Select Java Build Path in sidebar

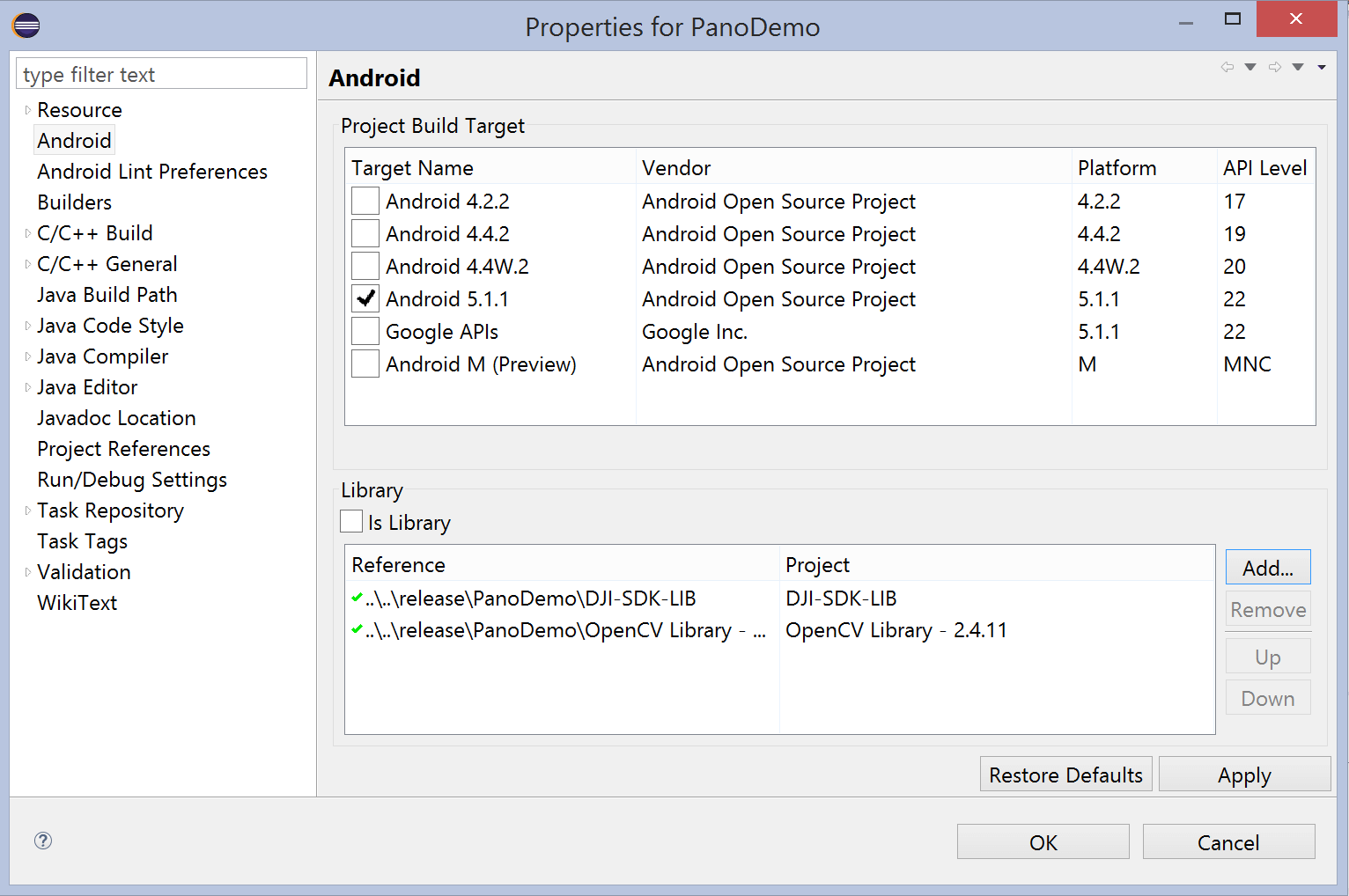point(107,295)
